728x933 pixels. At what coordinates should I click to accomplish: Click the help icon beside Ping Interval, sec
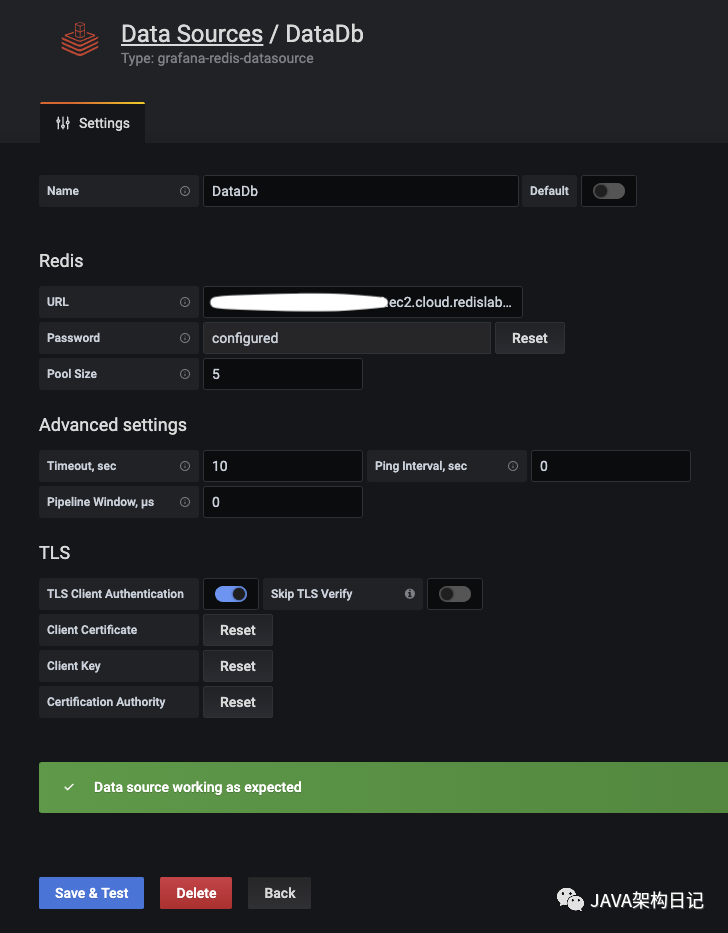pyautogui.click(x=512, y=466)
